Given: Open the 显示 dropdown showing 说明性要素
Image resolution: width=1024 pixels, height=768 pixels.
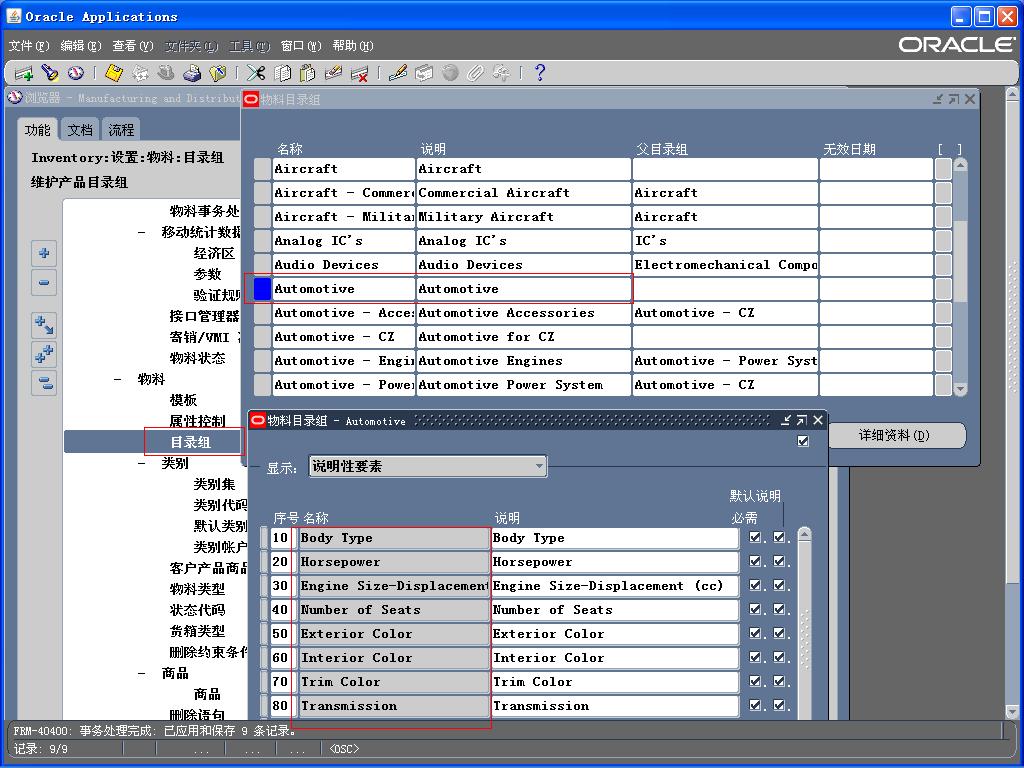Looking at the screenshot, I should click(x=428, y=466).
